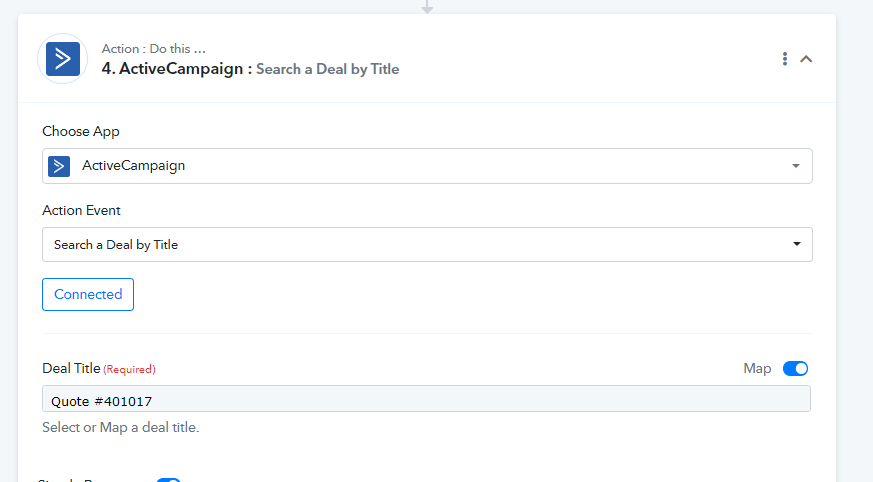The width and height of the screenshot is (873, 482).
Task: Click 'ActiveCampaign' text in Choose App field
Action: pyautogui.click(x=133, y=166)
